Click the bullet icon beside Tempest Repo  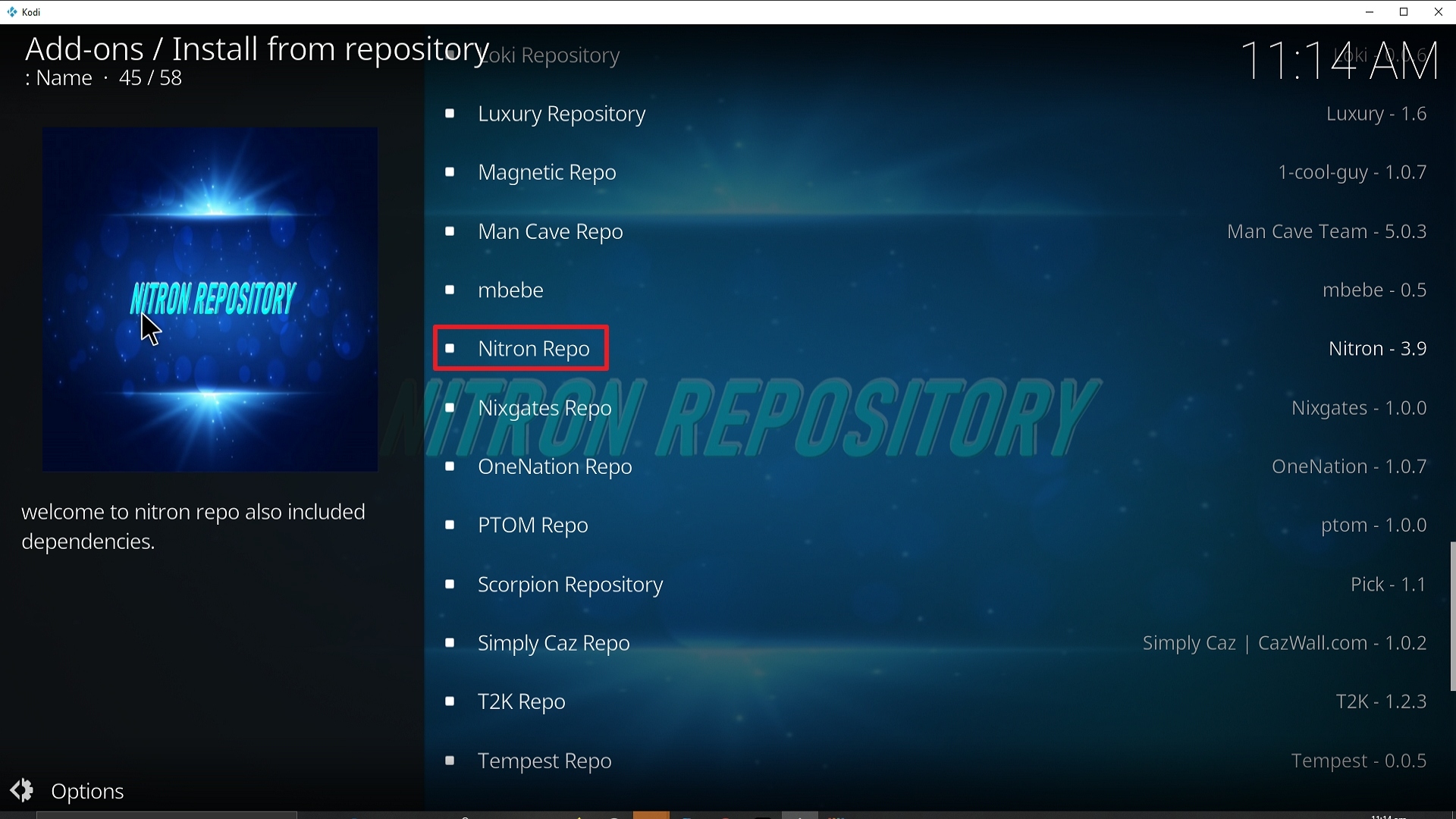(x=450, y=761)
